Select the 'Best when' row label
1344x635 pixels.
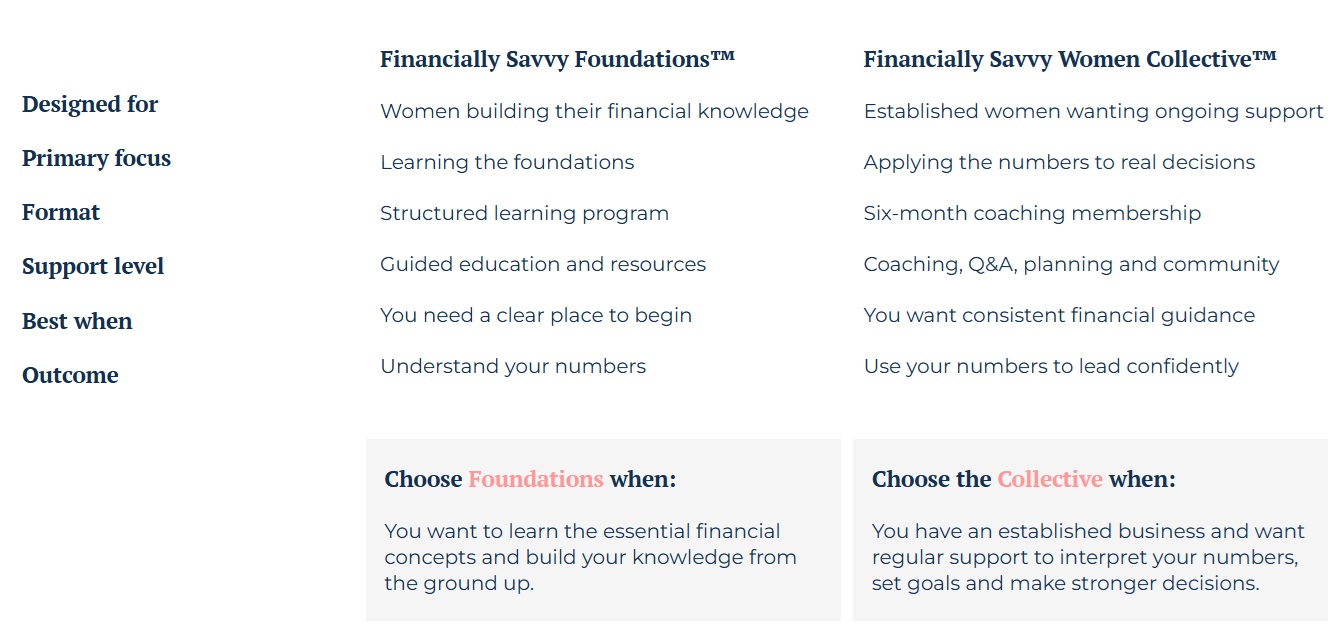(x=77, y=321)
